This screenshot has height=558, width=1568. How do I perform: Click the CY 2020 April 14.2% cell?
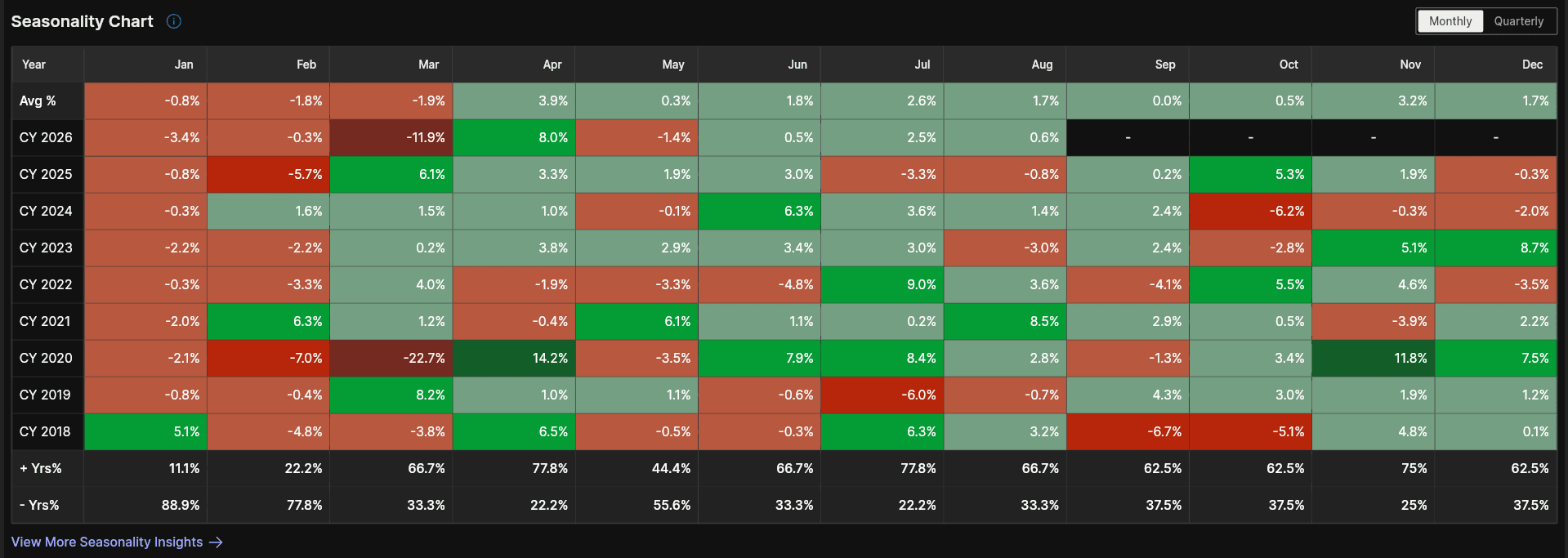(514, 359)
